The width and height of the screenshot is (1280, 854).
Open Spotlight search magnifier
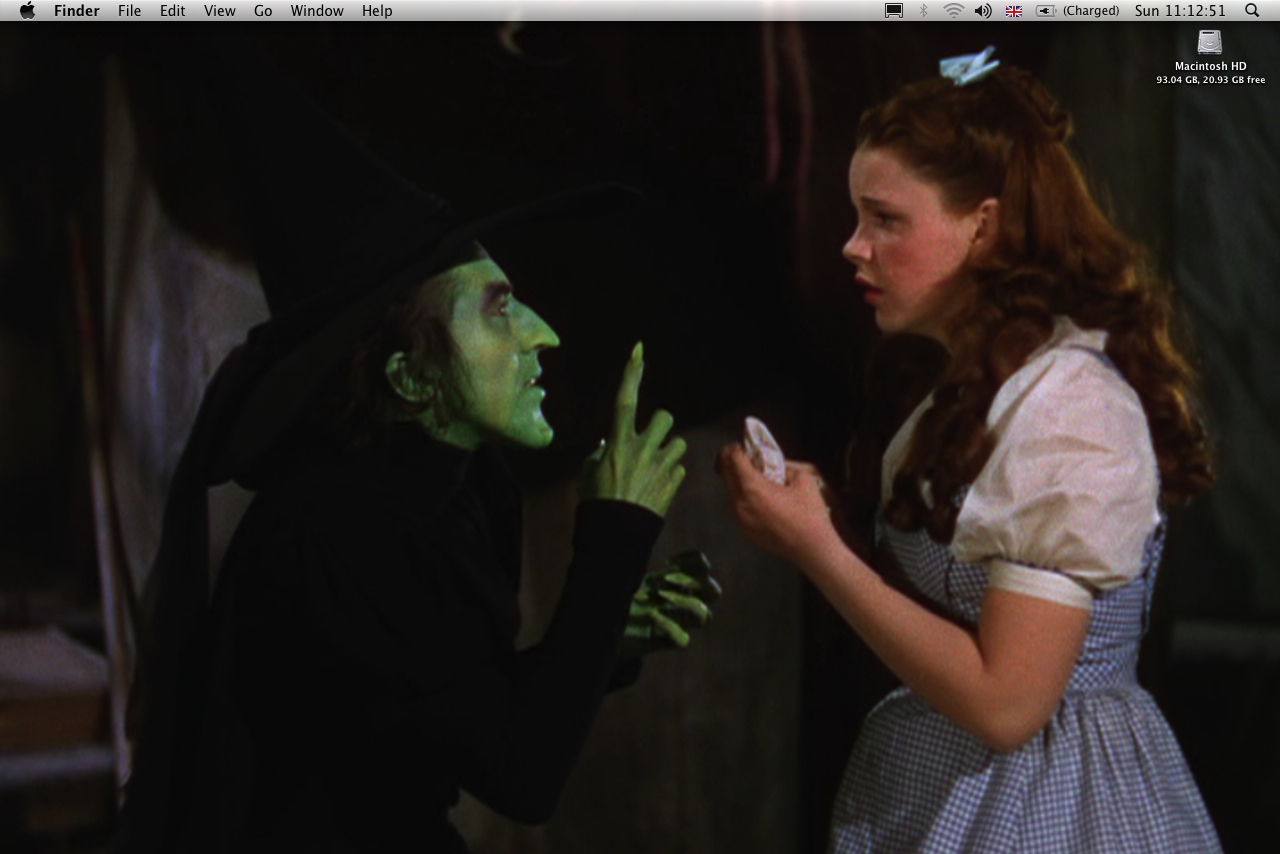pos(1252,11)
